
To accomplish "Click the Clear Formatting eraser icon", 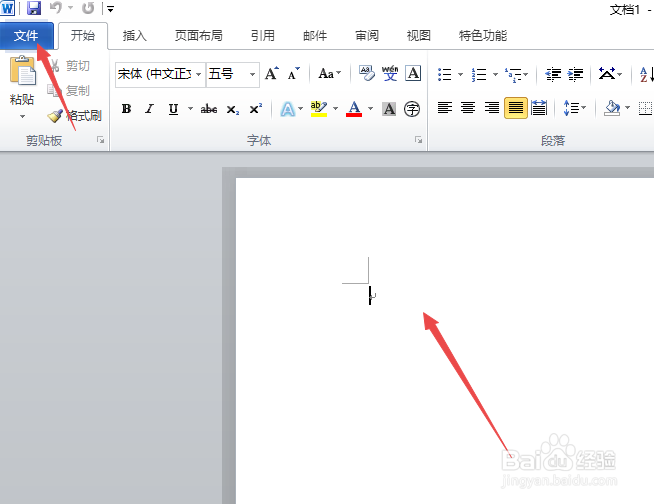I will coord(367,73).
